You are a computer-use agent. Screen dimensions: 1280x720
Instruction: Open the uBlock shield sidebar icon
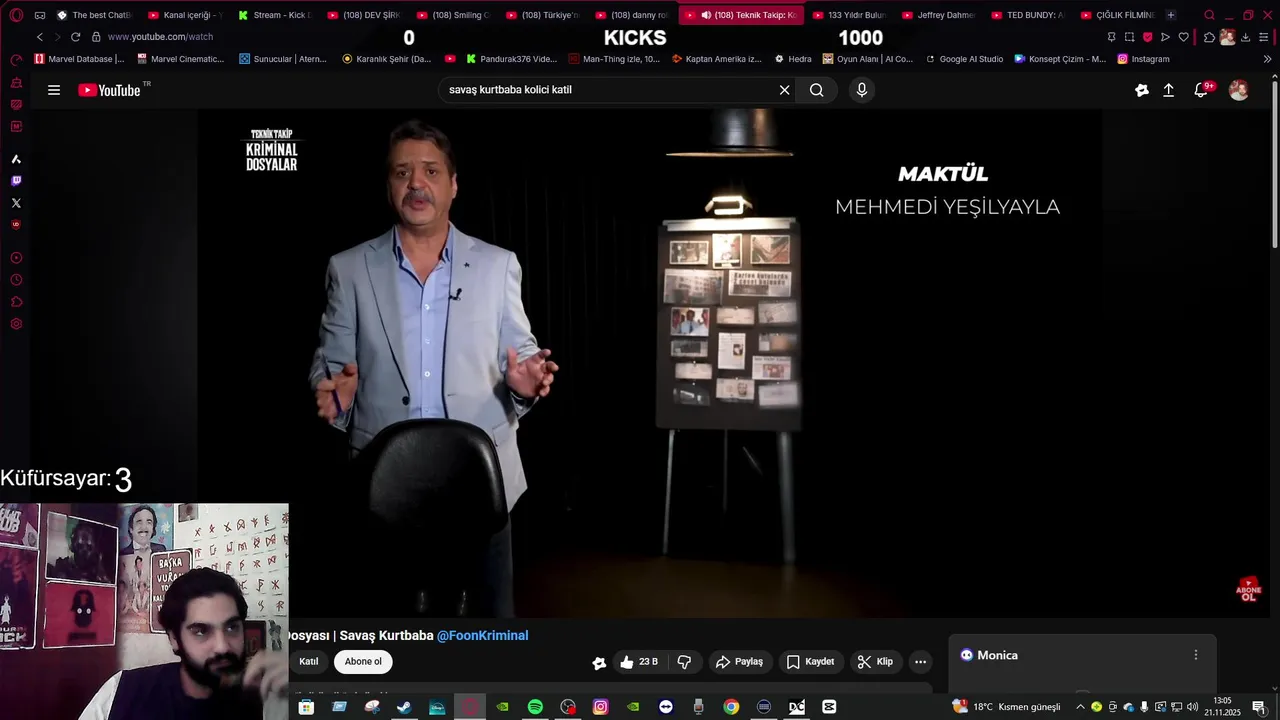(x=16, y=225)
